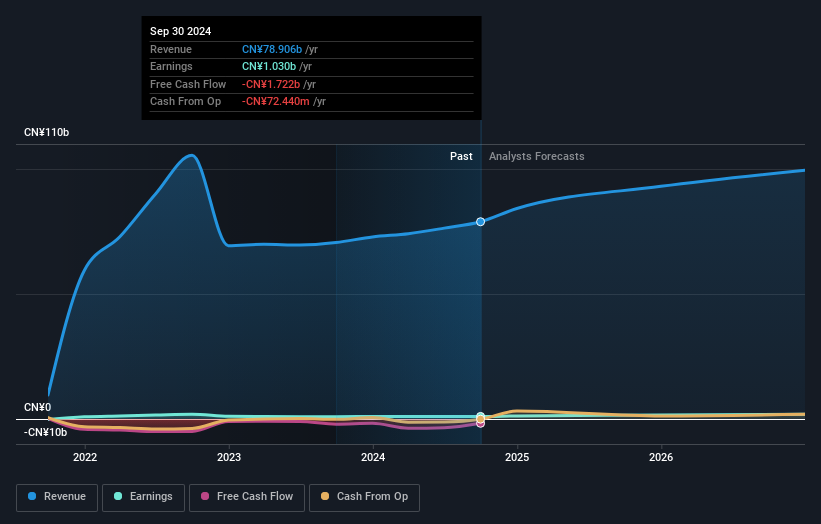
Task: Toggle the Revenue legend button
Action: coord(57,497)
